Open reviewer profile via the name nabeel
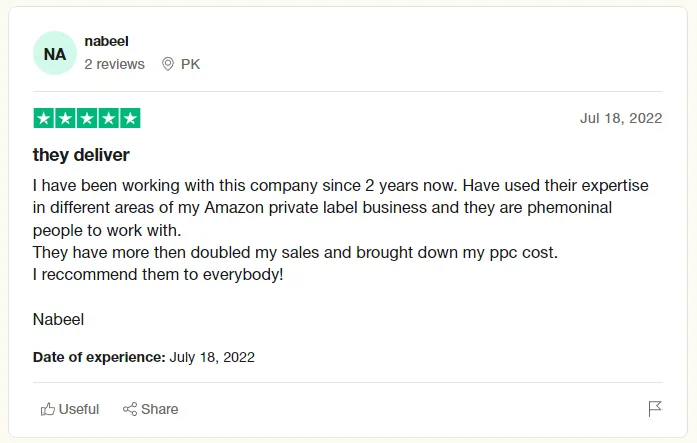The width and height of the screenshot is (697, 443). click(106, 41)
